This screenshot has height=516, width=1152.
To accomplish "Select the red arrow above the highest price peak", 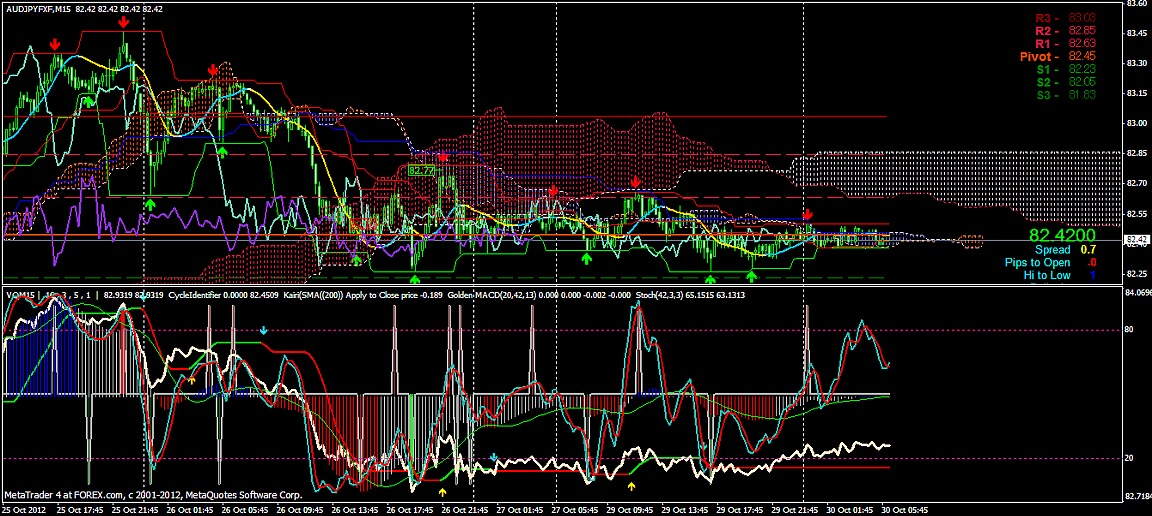I will click(123, 21).
